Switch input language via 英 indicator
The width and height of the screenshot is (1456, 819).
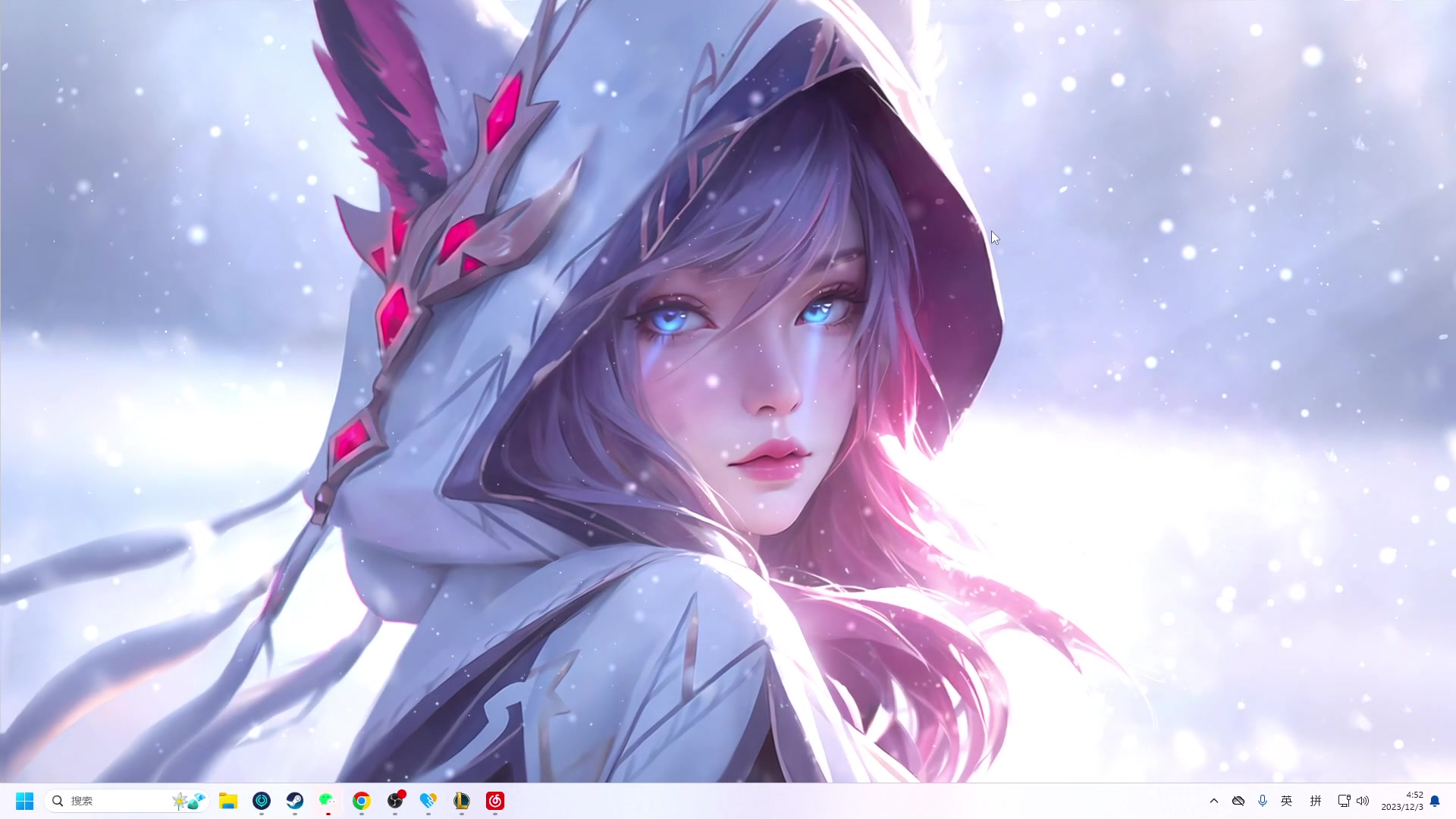1287,801
